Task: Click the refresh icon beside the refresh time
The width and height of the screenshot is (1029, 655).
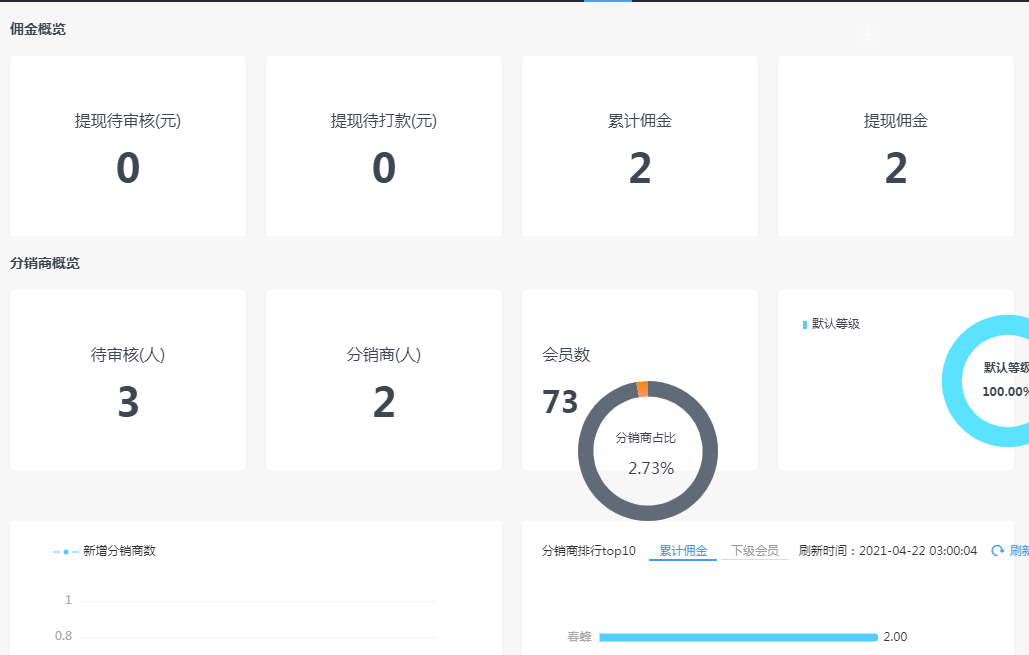Action: pyautogui.click(x=997, y=551)
